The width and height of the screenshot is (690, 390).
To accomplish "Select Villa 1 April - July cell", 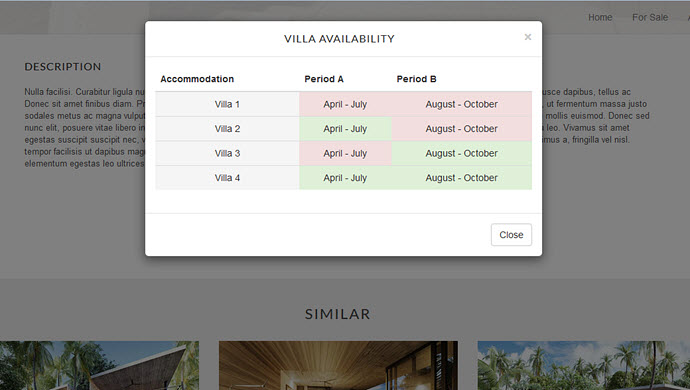I will pos(345,104).
